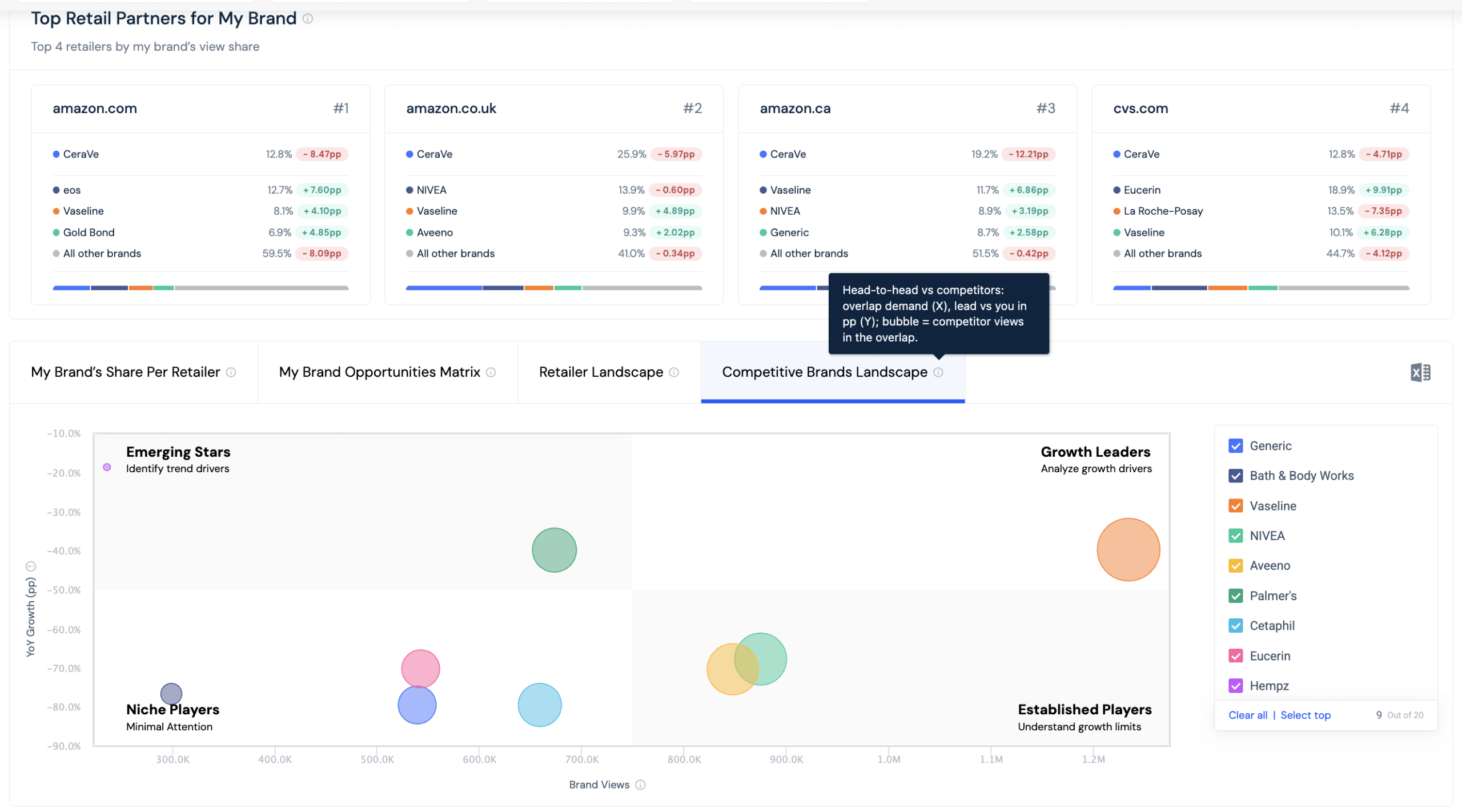
Task: Click the Brand Views axis info icon
Action: coord(640,785)
